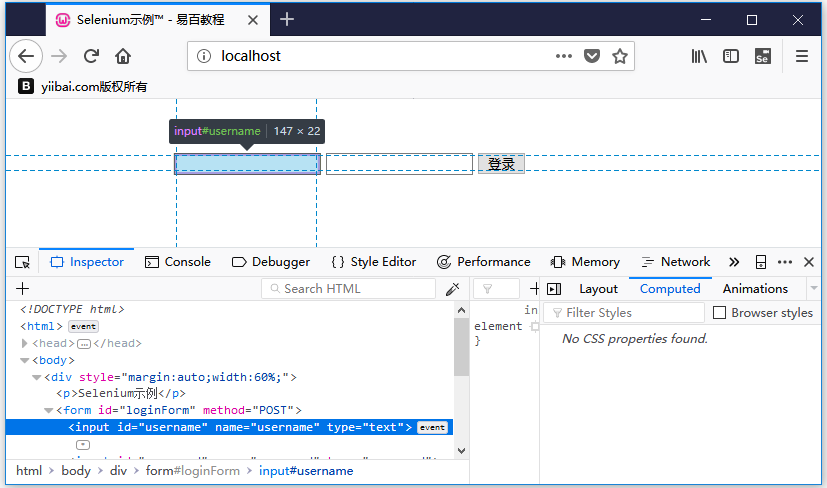
Task: Expand the head element node
Action: (x=24, y=343)
